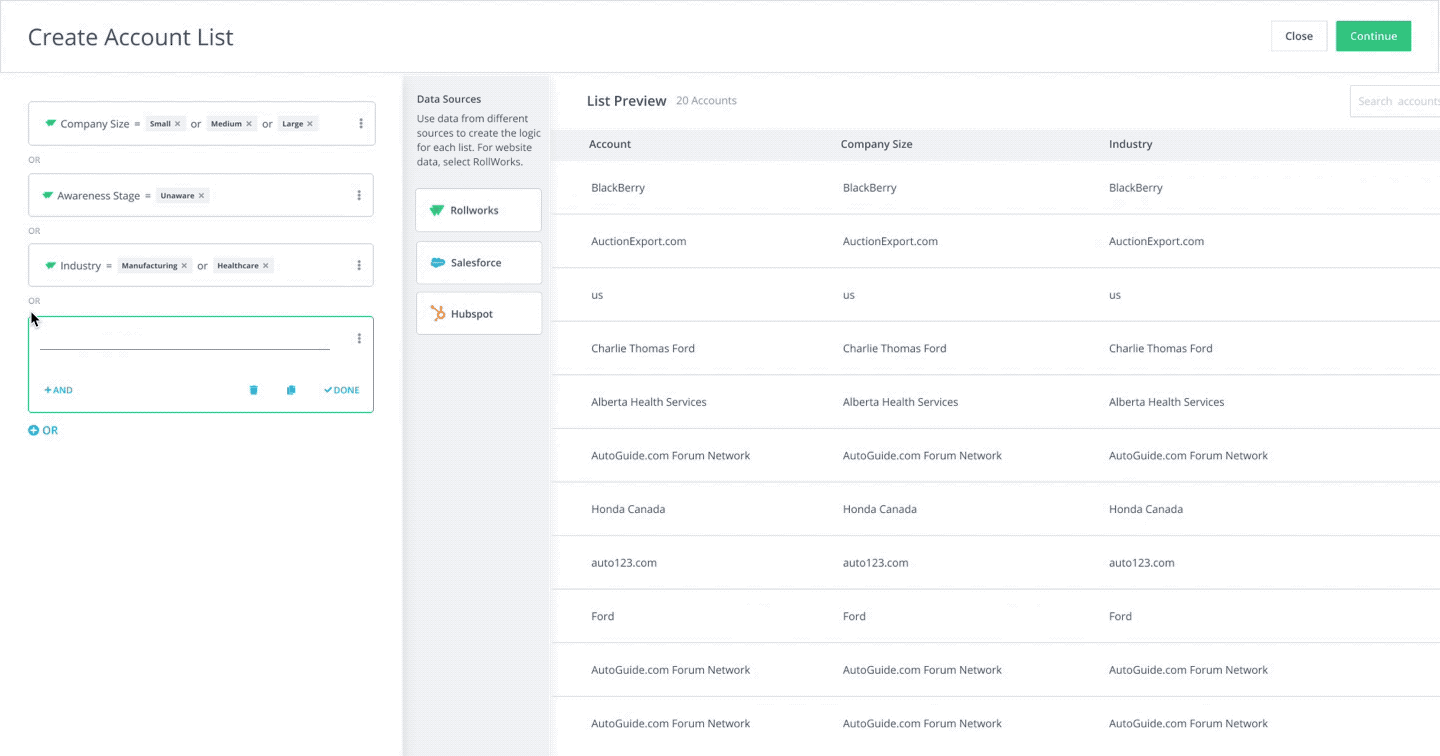1440x756 pixels.
Task: Remove the Healthcare industry tag
Action: pos(265,266)
